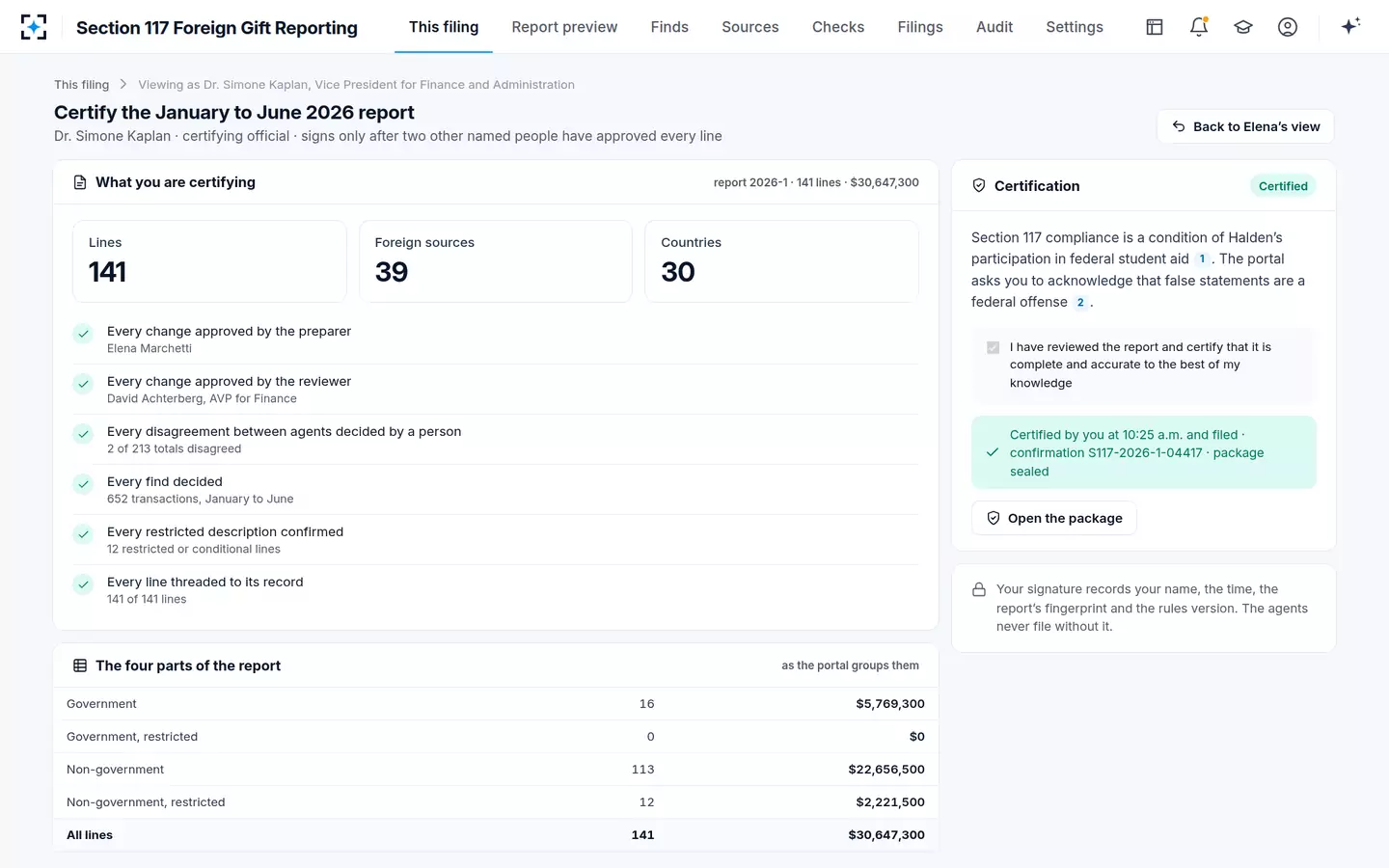Click the $22,656,500 amount cell
This screenshot has width=1389, height=868.
tap(886, 770)
